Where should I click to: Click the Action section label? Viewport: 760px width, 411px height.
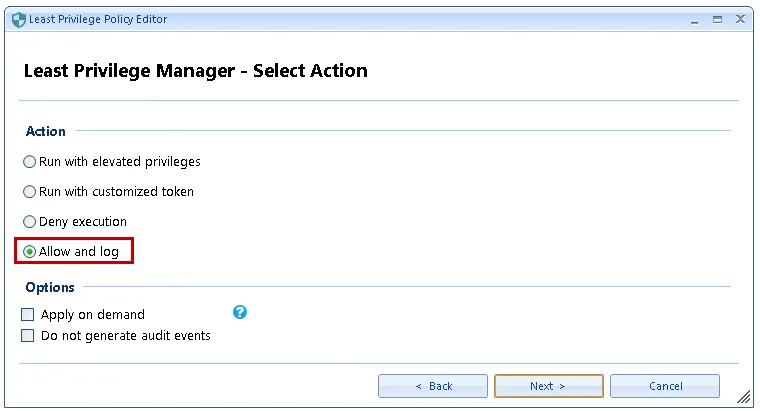[45, 131]
